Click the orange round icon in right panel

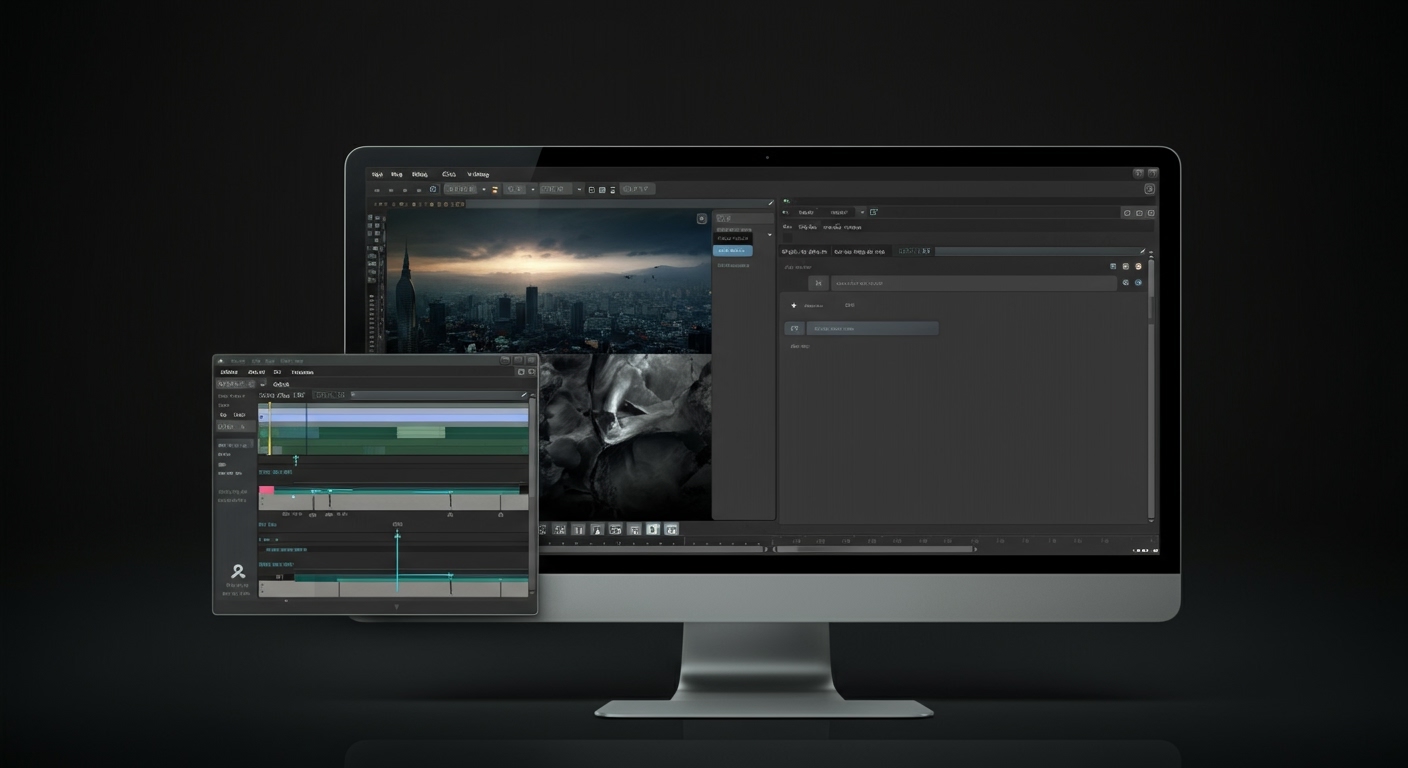click(x=1138, y=266)
